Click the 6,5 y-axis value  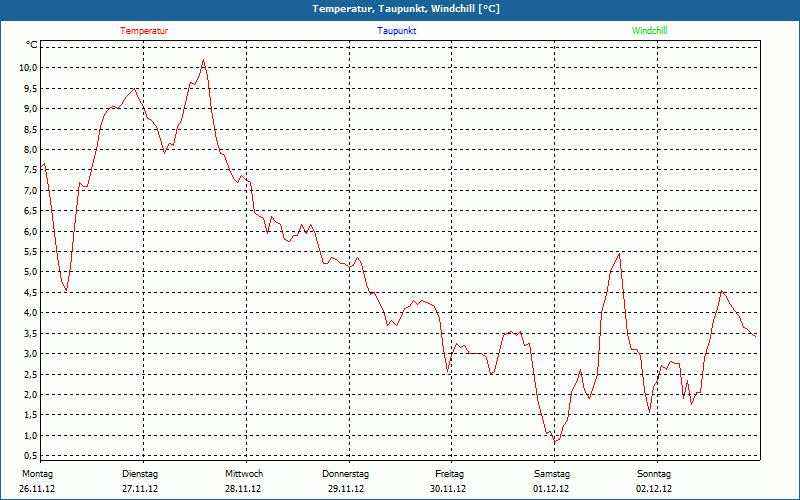[x=31, y=211]
